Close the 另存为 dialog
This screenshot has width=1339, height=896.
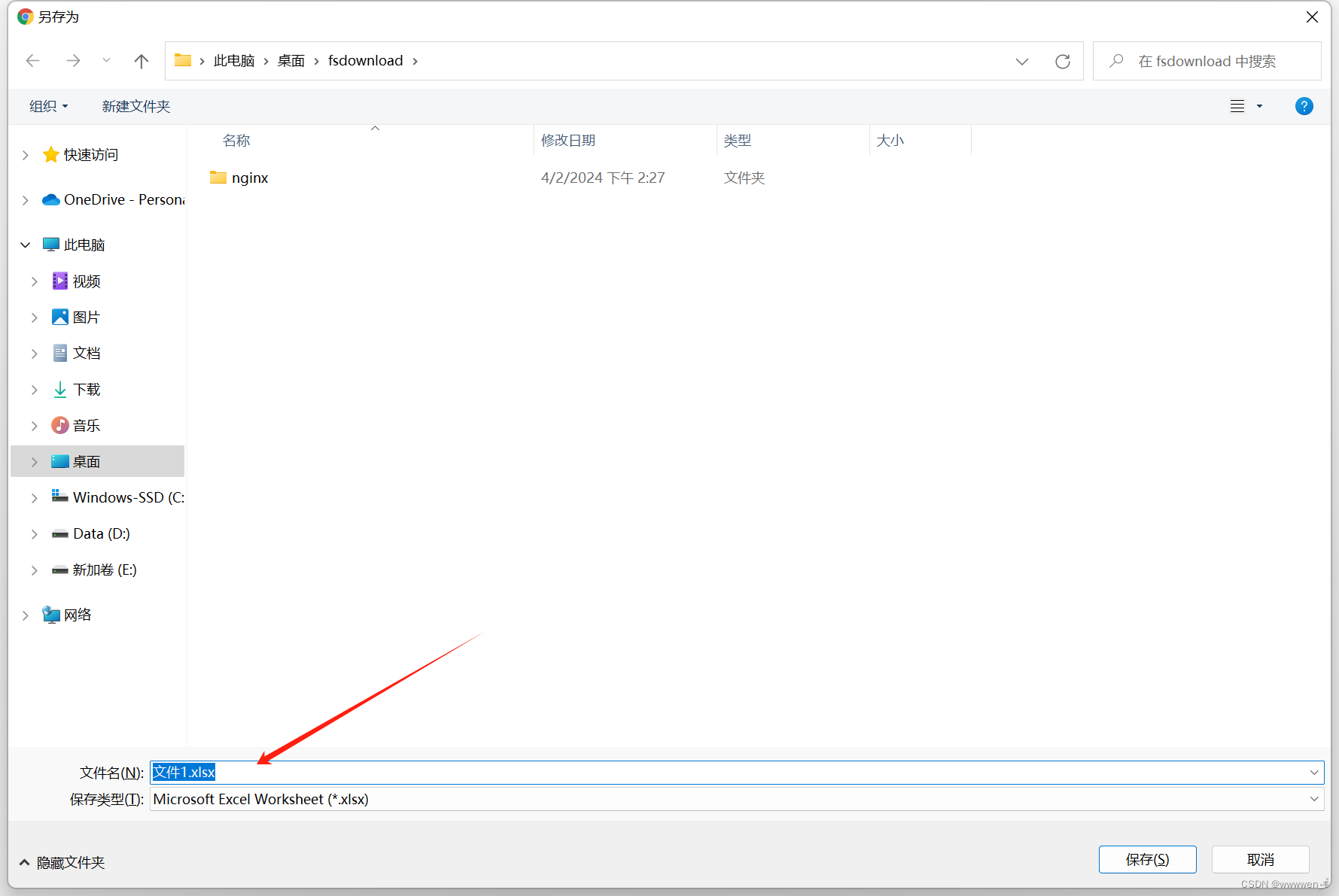point(1312,17)
